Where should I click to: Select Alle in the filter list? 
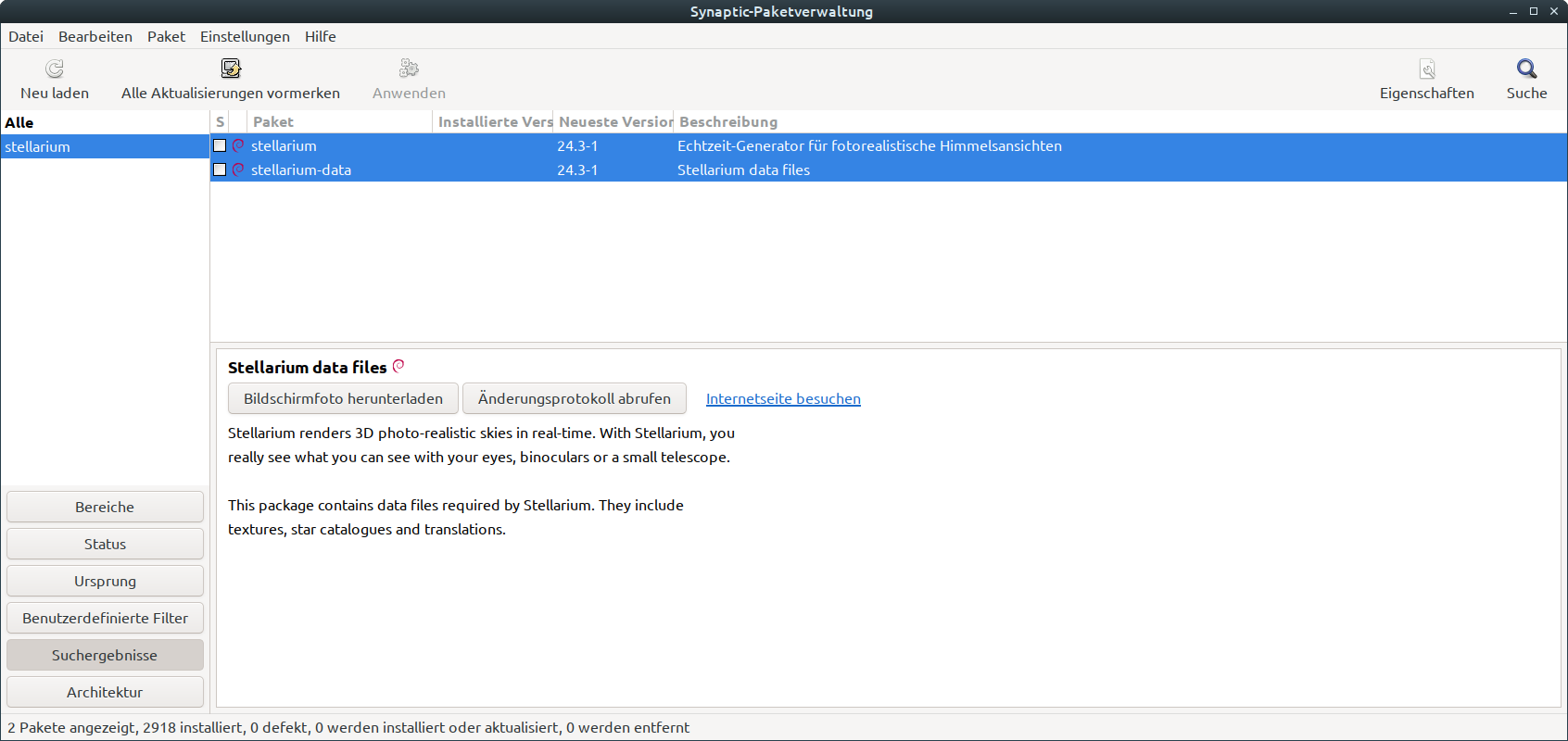(x=105, y=122)
